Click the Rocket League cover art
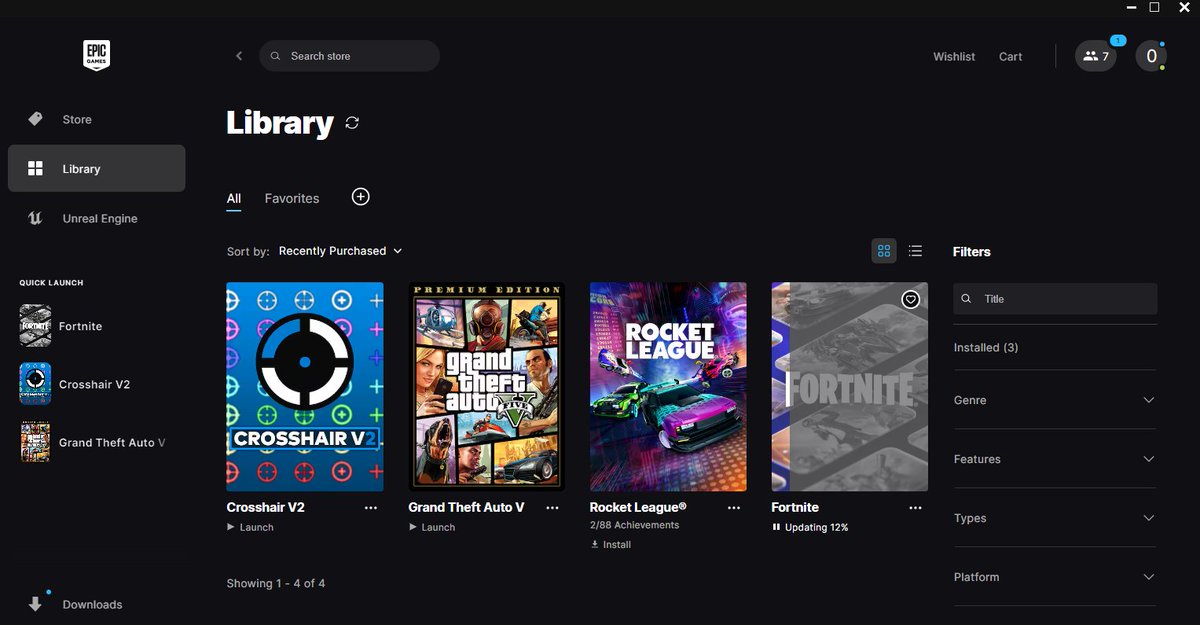 point(668,386)
